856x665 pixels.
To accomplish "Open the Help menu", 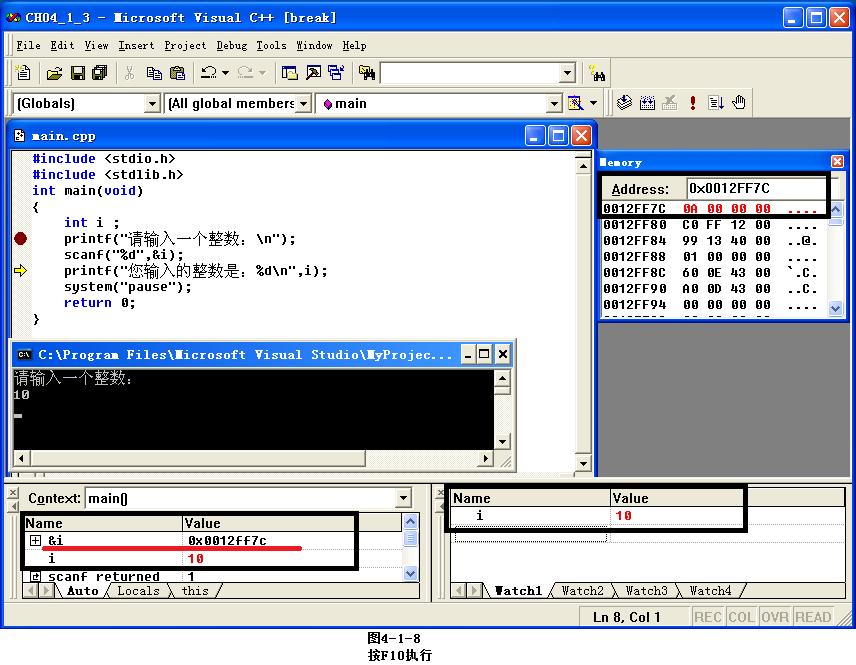I will tap(354, 45).
